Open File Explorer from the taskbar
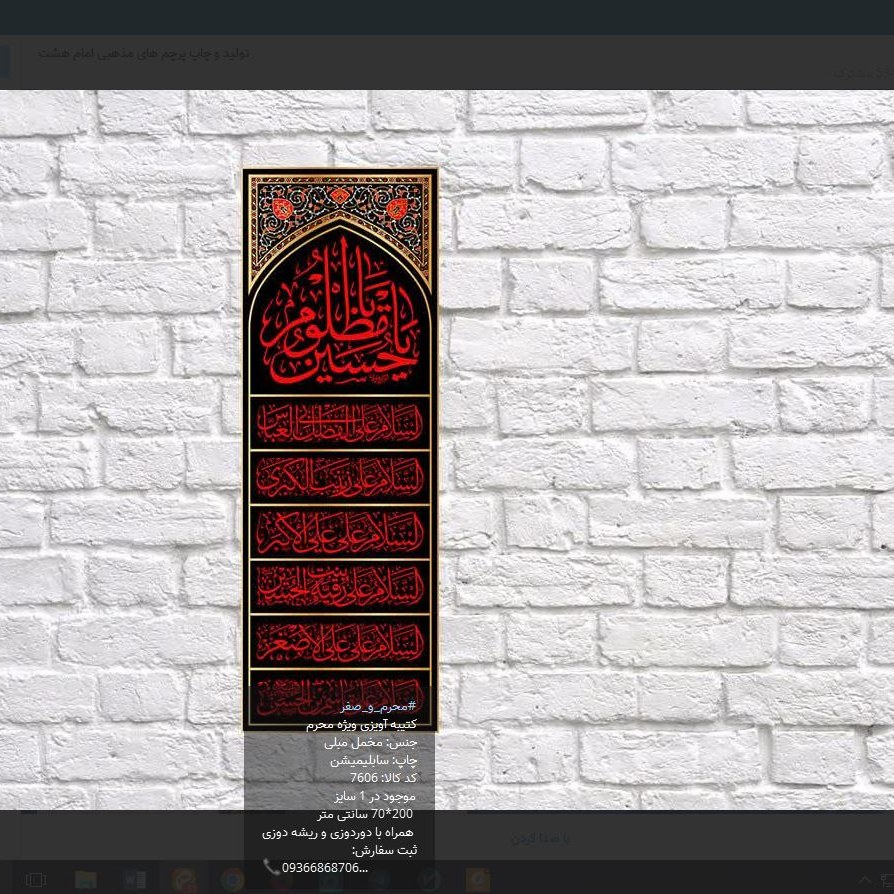Image resolution: width=894 pixels, height=894 pixels. (x=86, y=880)
